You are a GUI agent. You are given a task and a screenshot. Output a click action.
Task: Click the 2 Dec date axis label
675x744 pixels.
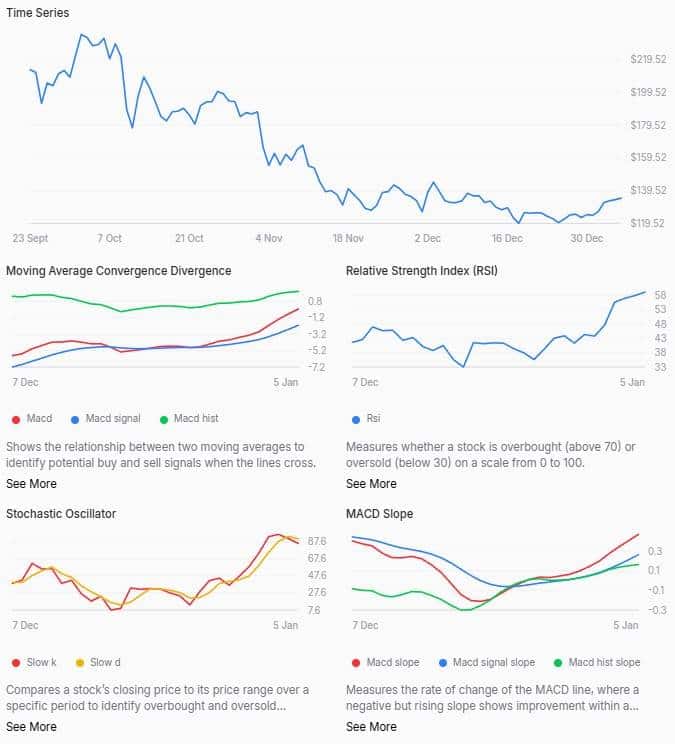point(427,239)
